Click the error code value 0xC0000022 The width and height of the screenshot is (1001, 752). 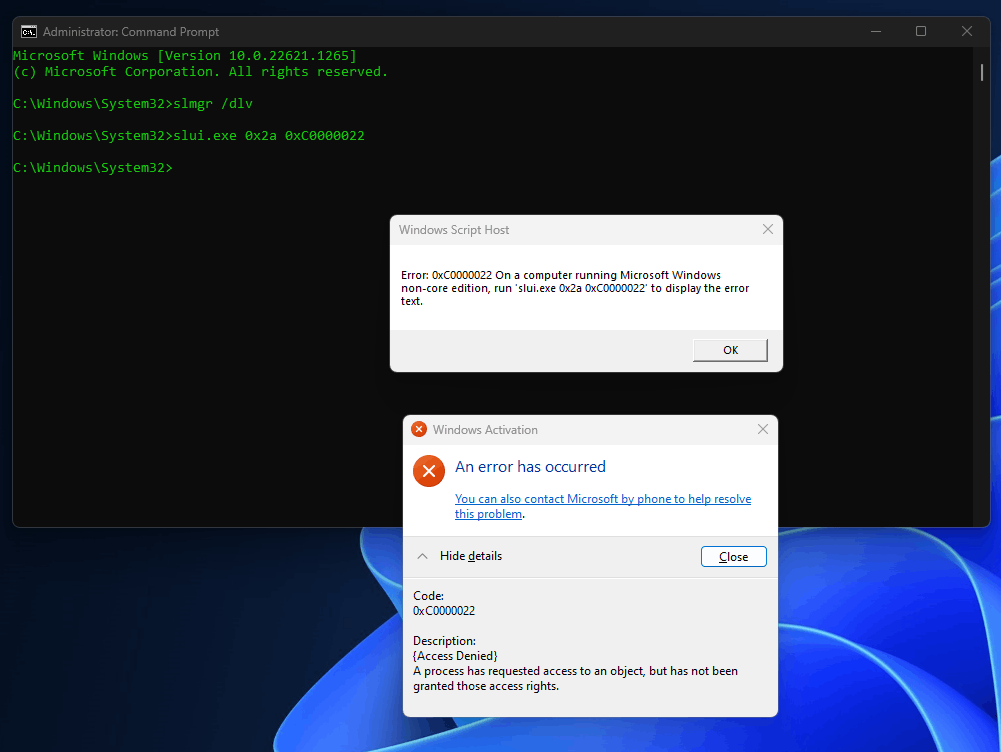tap(444, 611)
